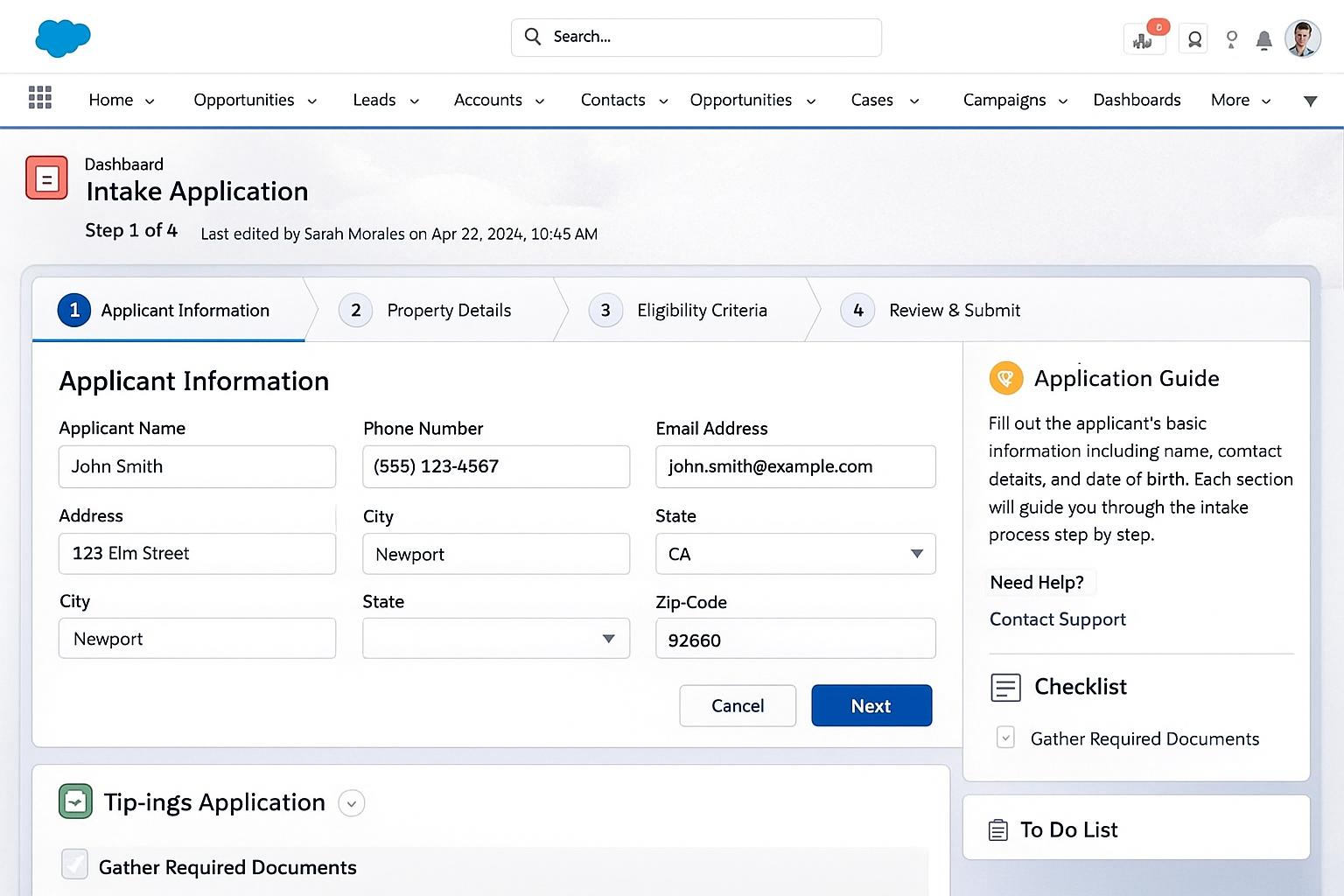
Task: Open the CA State dropdown
Action: 916,553
